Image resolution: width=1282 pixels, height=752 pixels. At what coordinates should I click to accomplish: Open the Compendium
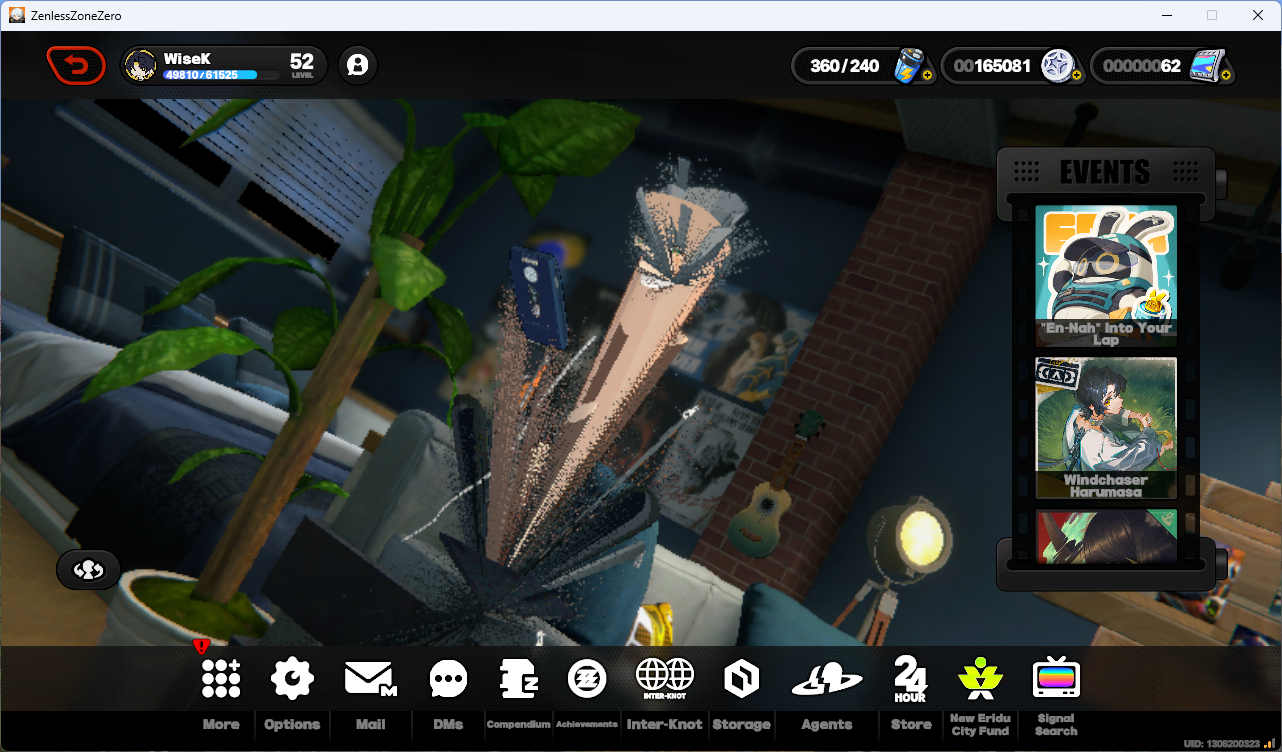tap(518, 678)
